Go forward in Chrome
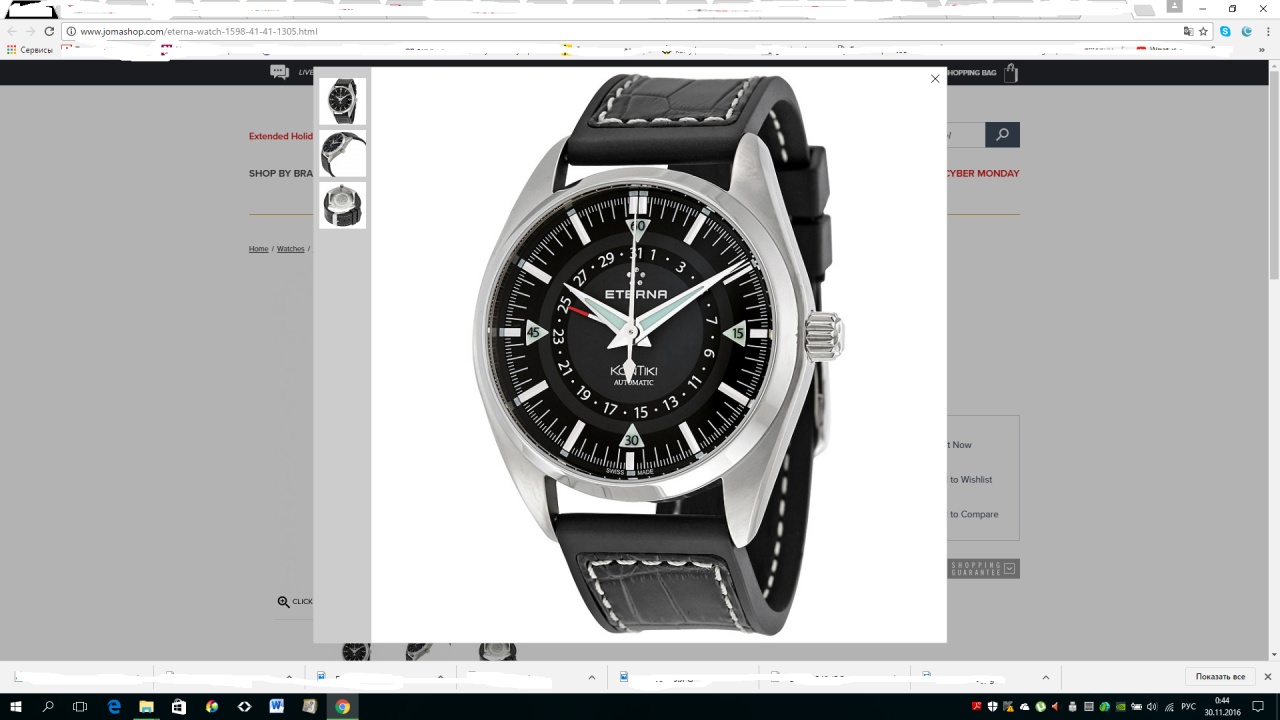This screenshot has width=1280, height=720. [31, 31]
